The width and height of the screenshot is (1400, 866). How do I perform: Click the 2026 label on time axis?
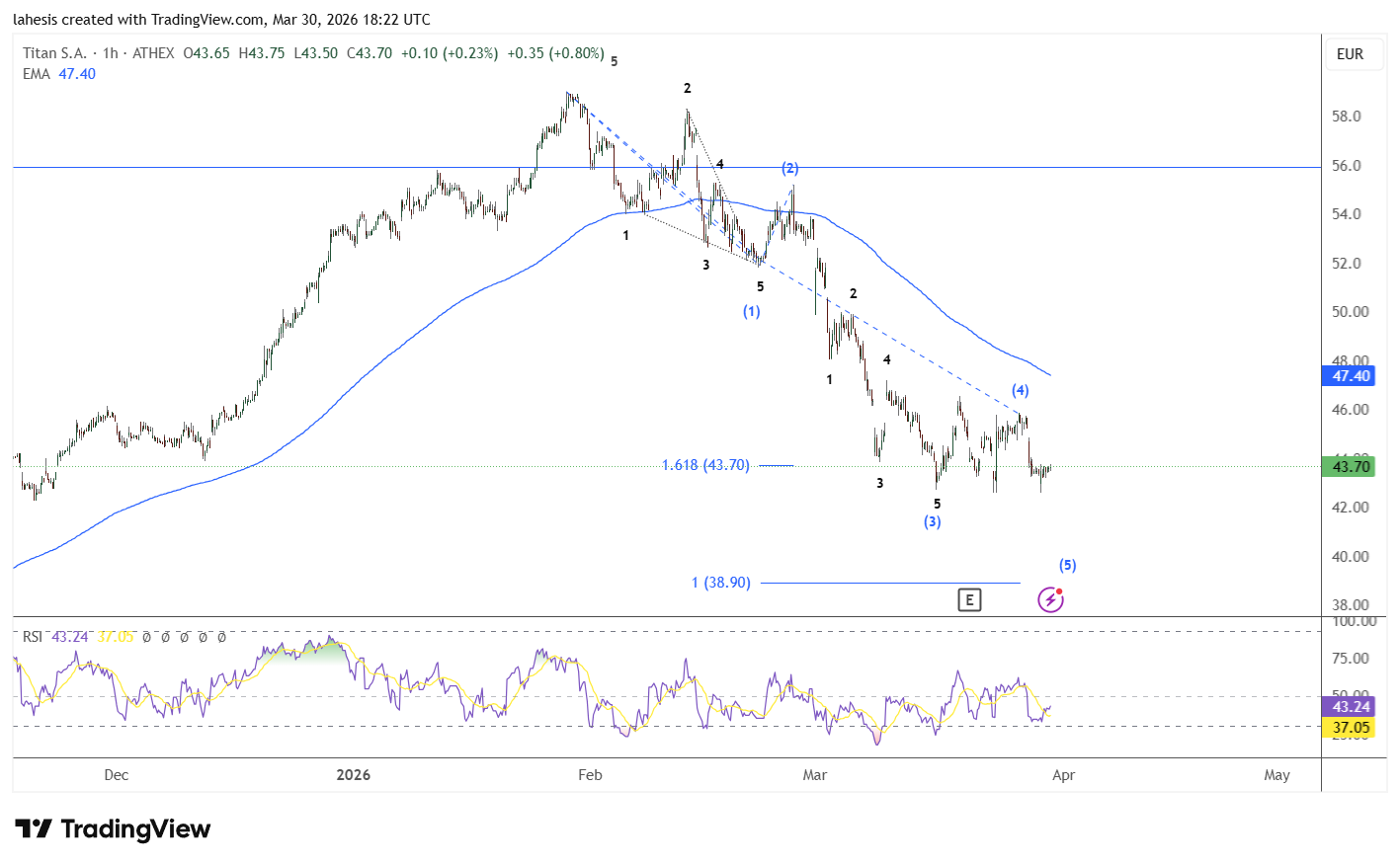(x=353, y=775)
